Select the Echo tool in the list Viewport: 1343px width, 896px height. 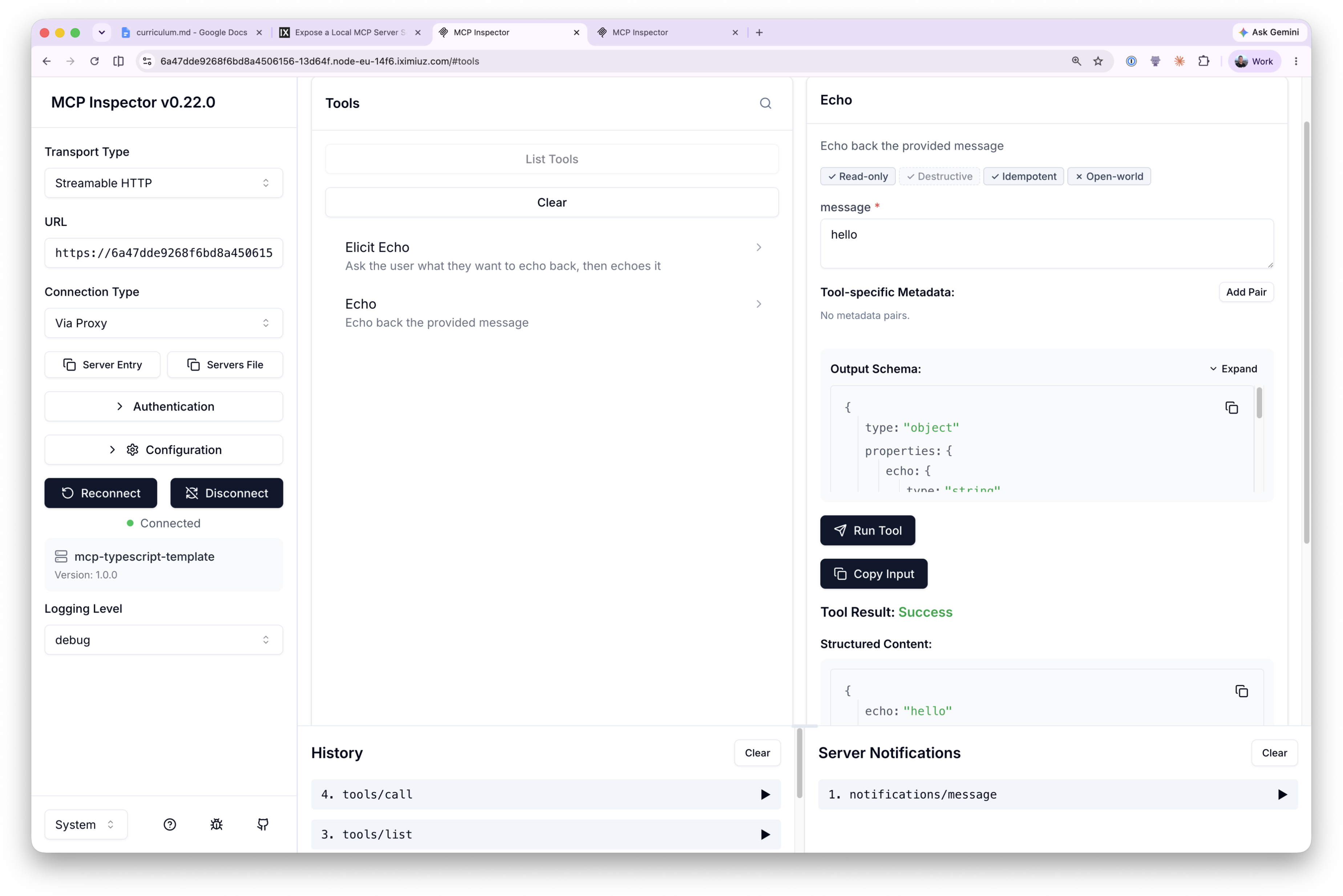551,313
